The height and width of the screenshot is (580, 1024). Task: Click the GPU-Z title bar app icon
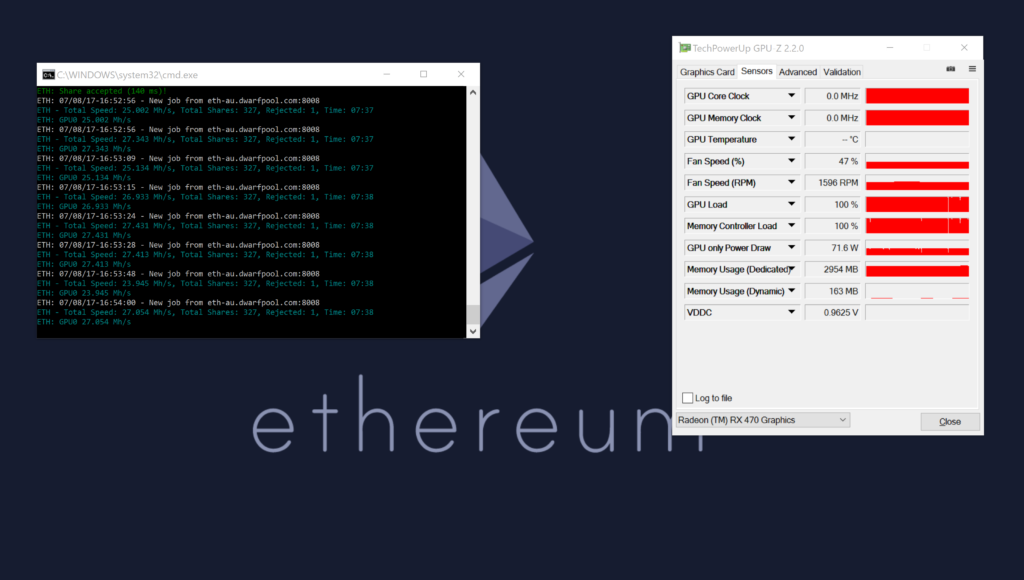[x=684, y=48]
